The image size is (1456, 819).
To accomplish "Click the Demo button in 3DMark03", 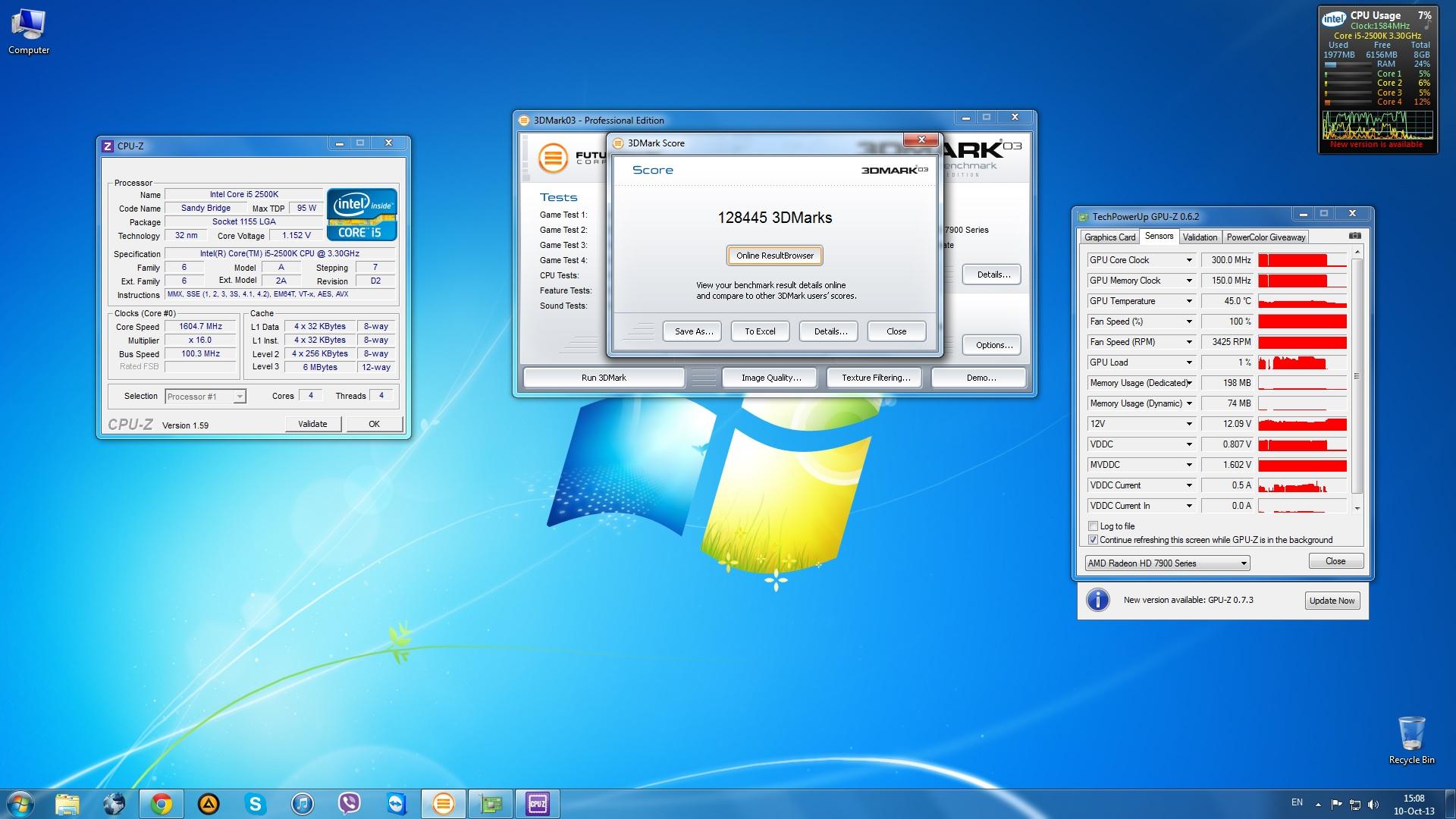I will 981,378.
